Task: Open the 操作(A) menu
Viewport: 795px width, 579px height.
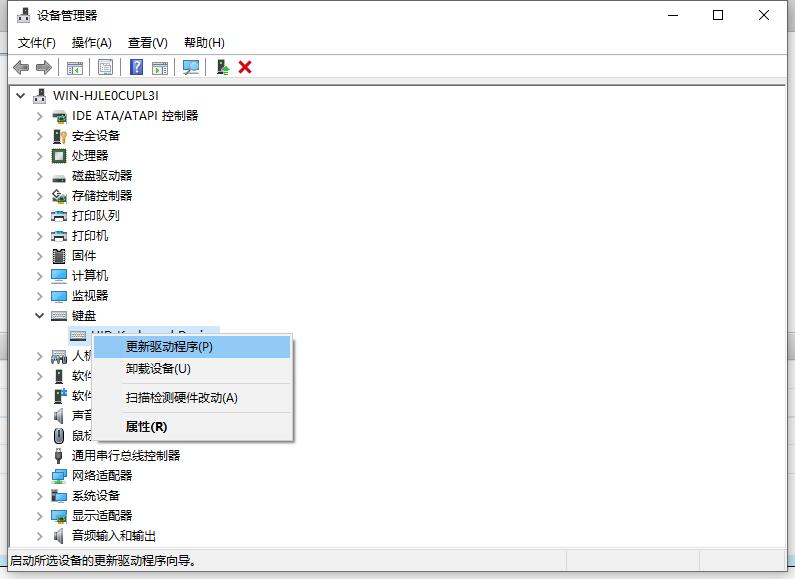Action: [91, 43]
